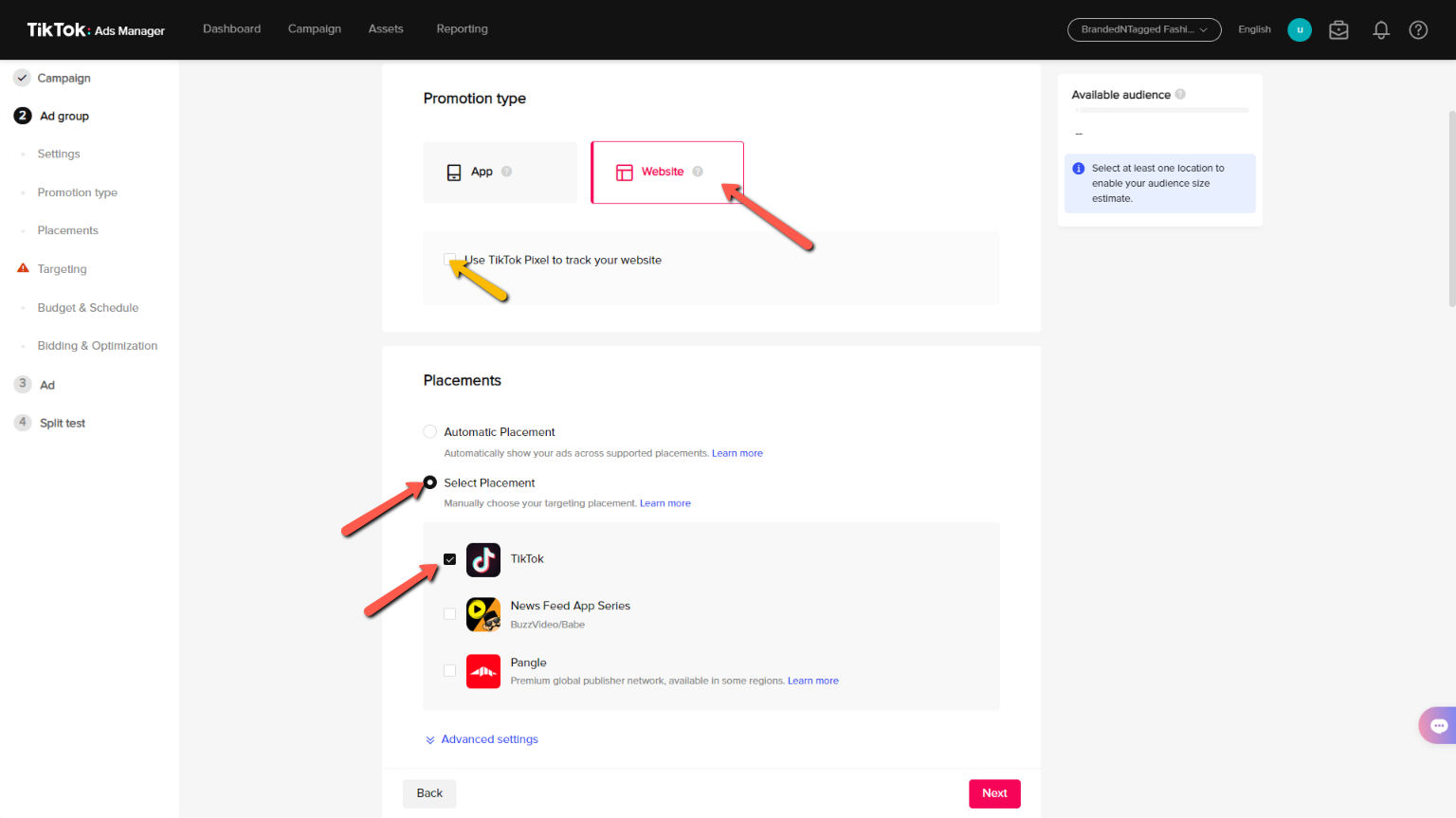The image size is (1456, 818).
Task: Choose Select Placement radio button
Action: 429,482
